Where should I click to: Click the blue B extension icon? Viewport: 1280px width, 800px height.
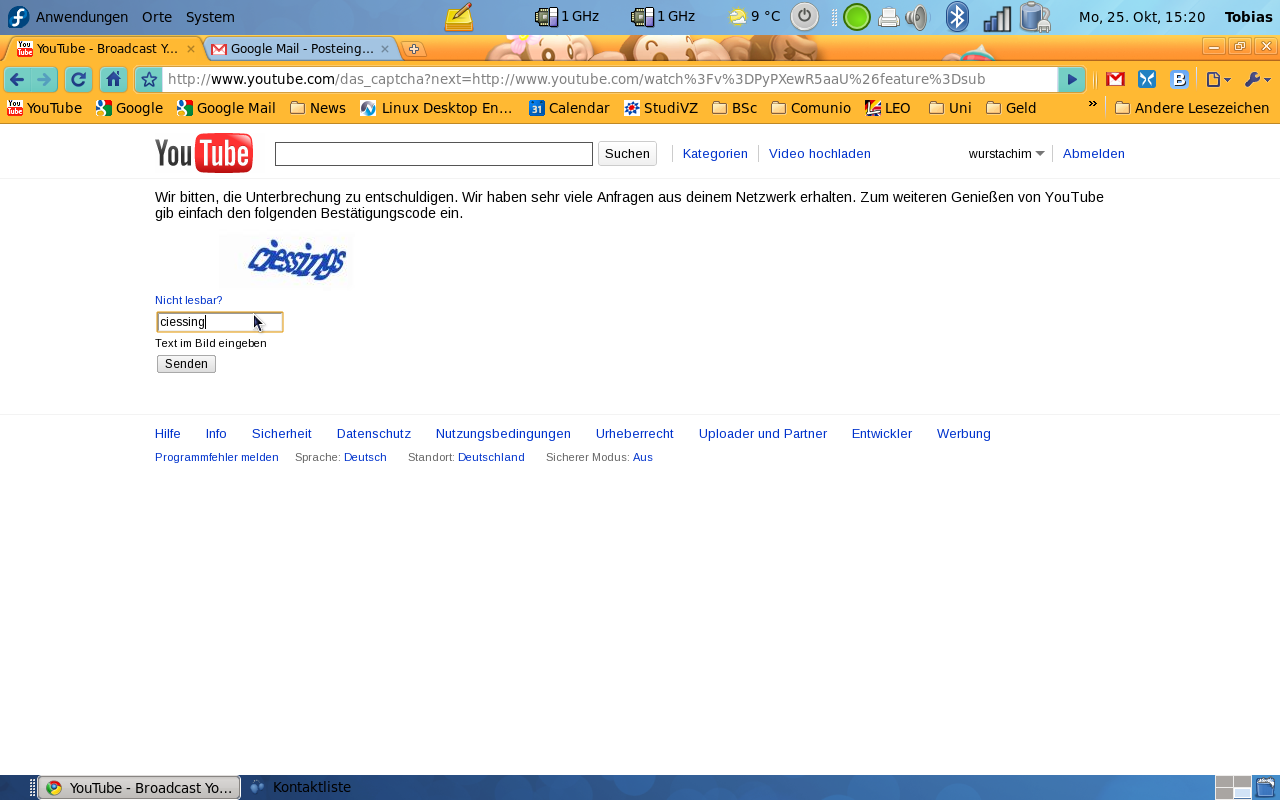click(x=1179, y=80)
